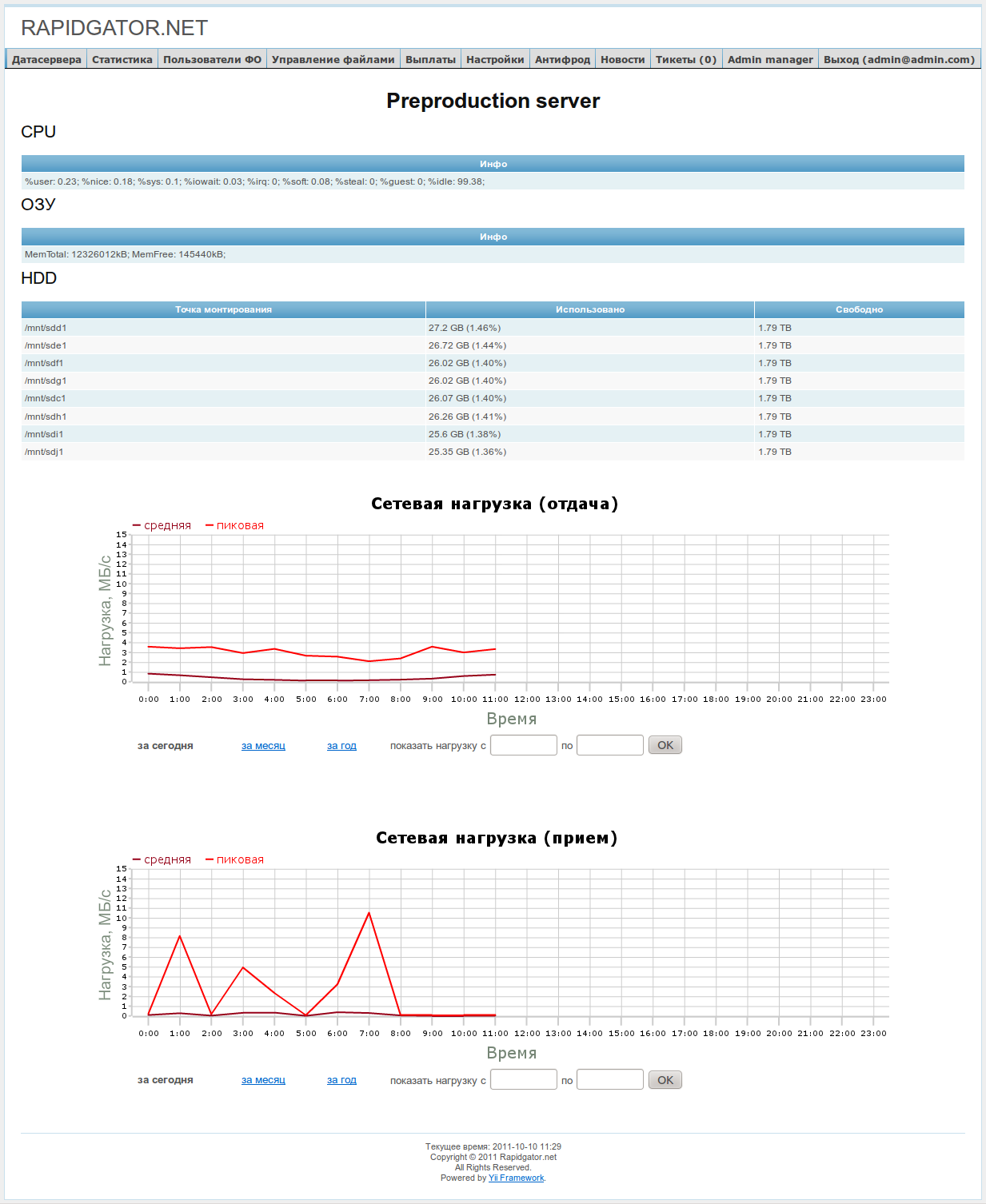Click Текущее время 2011-10-10 11:29 text
The image size is (986, 1204).
493,1146
